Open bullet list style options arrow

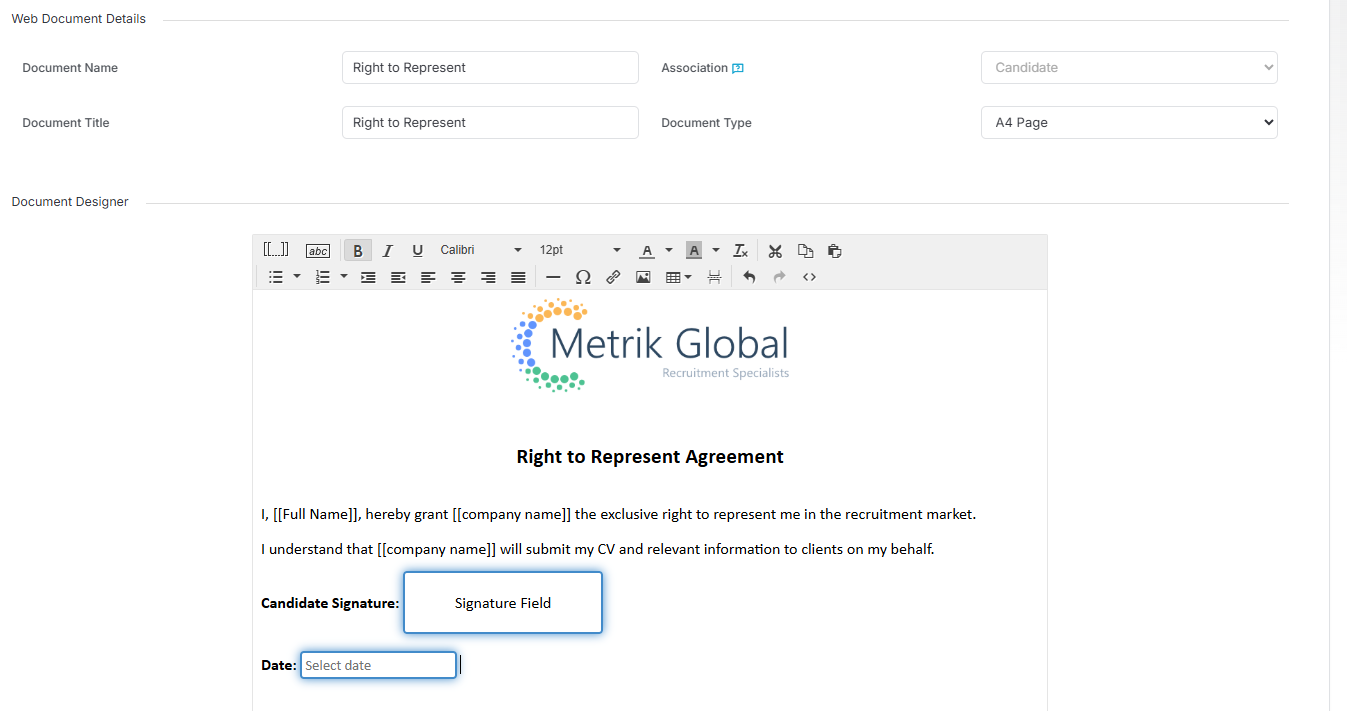tap(297, 277)
